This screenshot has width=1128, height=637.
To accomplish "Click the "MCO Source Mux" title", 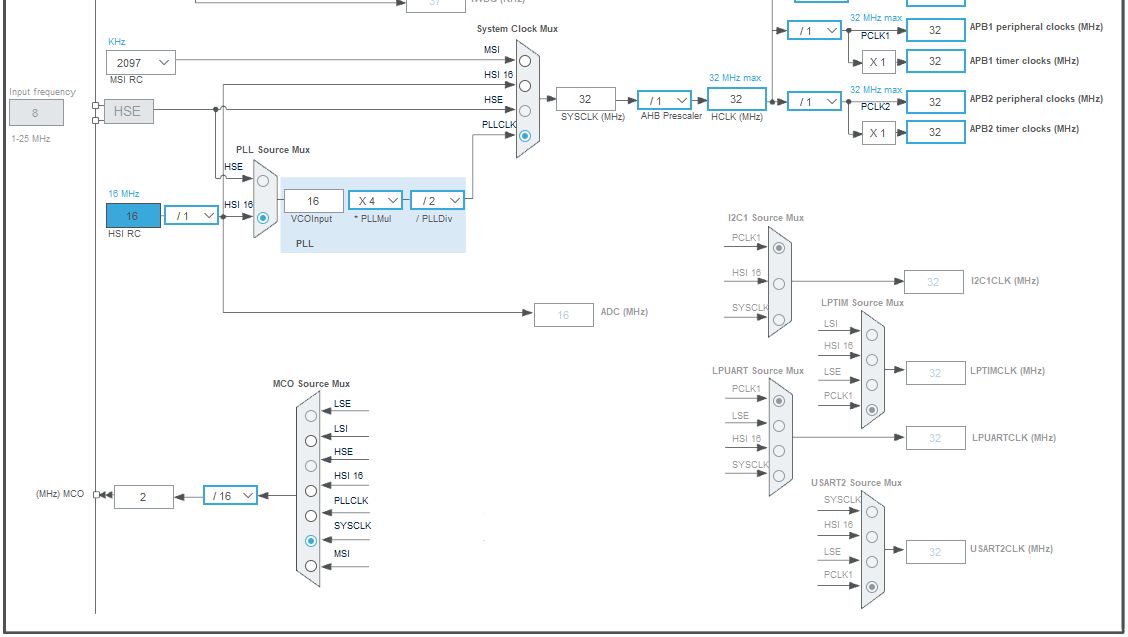I will click(x=311, y=384).
